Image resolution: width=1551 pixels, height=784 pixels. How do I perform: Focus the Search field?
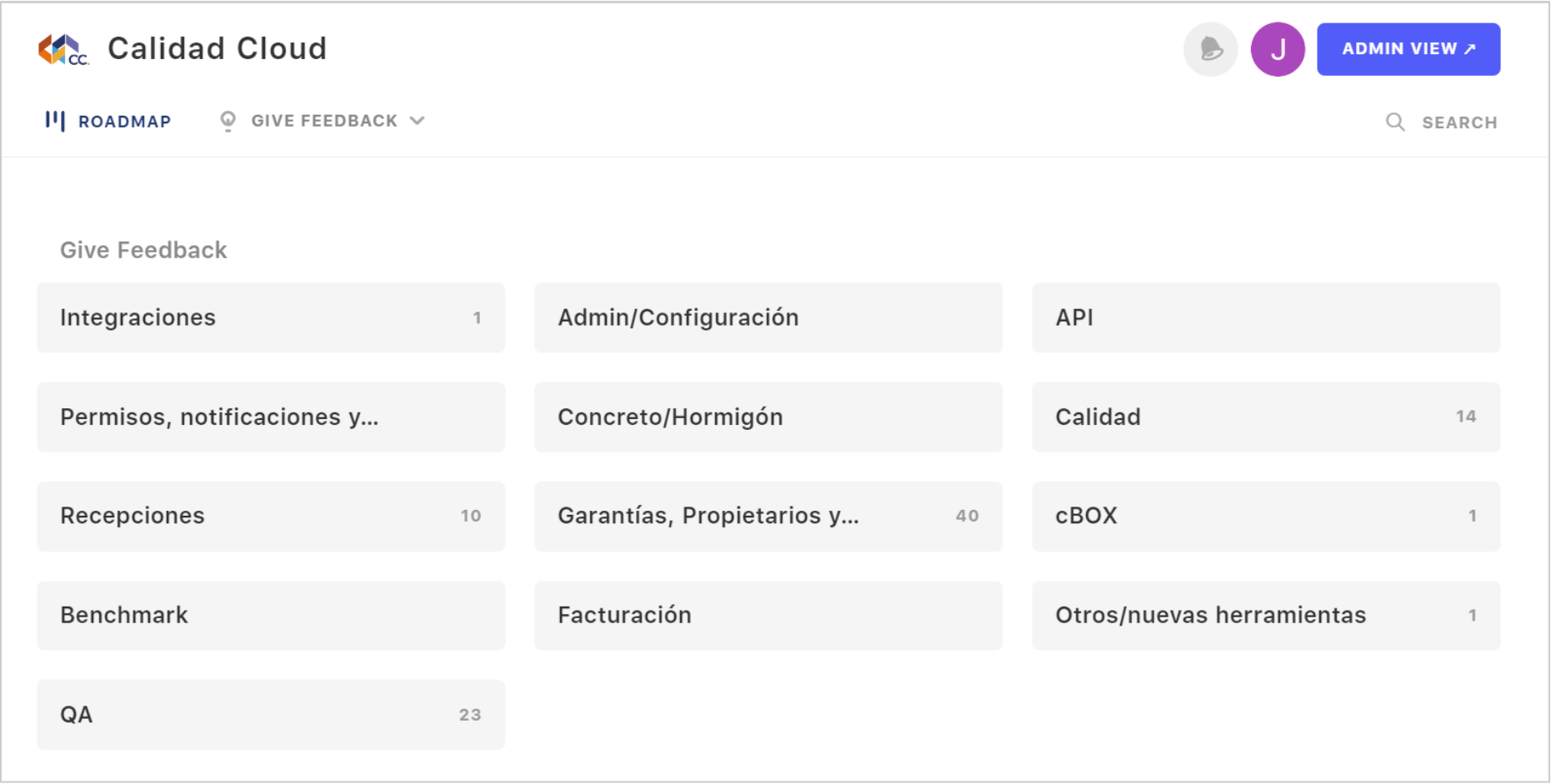[1441, 122]
